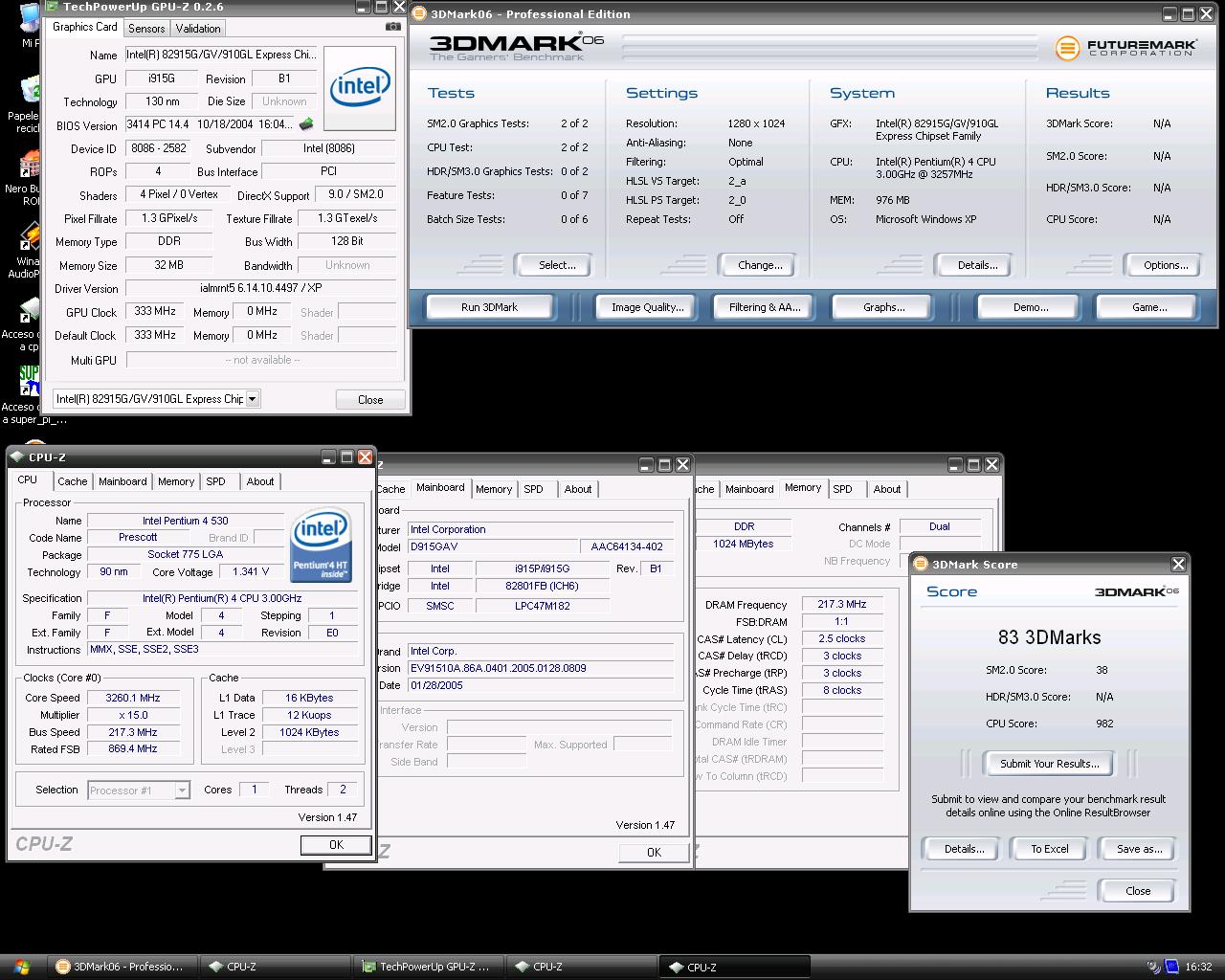Click the Intel logo in GPU-Z
This screenshot has width=1225, height=980.
[x=360, y=88]
